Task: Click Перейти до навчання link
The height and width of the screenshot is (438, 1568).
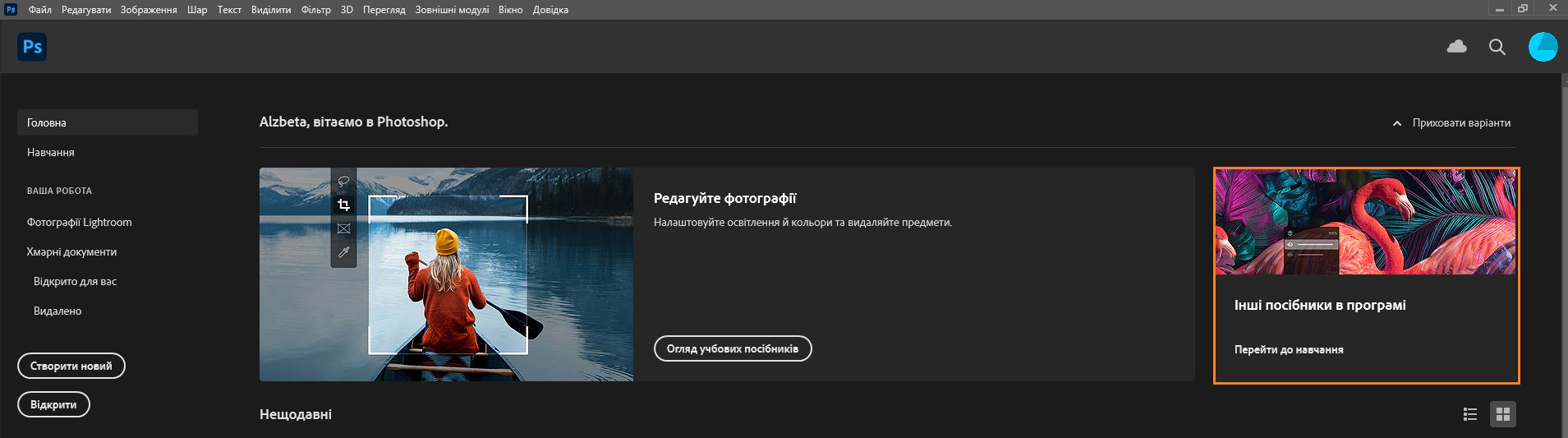Action: click(1289, 349)
